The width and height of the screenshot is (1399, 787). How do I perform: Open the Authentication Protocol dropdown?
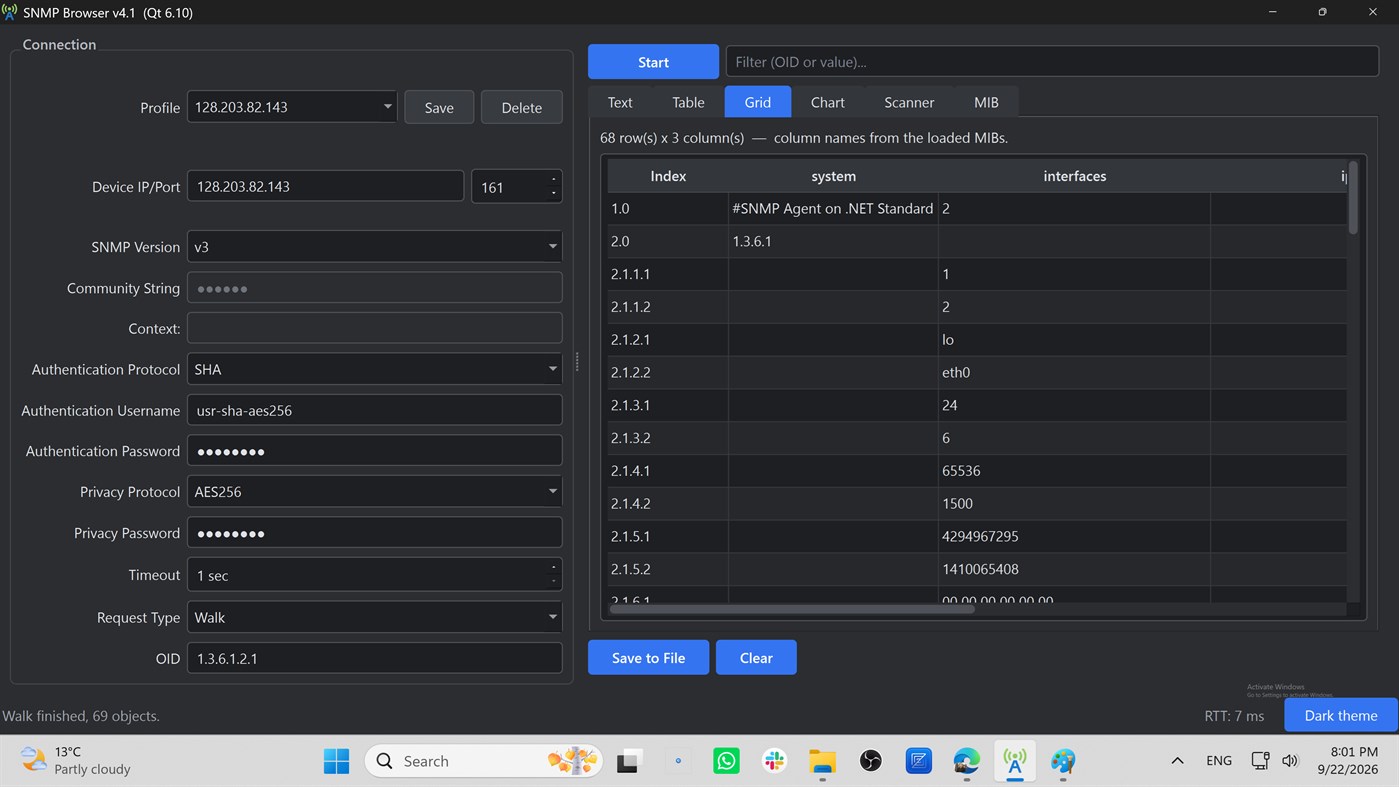tap(374, 369)
